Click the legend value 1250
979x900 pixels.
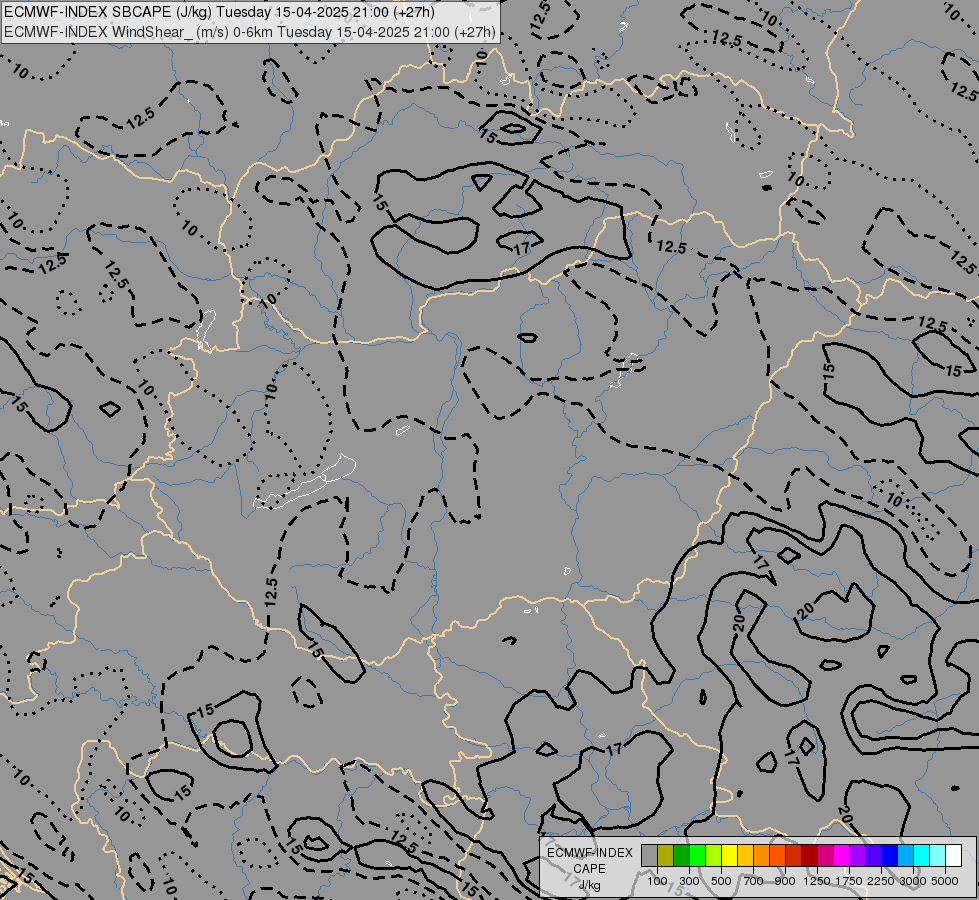(817, 881)
